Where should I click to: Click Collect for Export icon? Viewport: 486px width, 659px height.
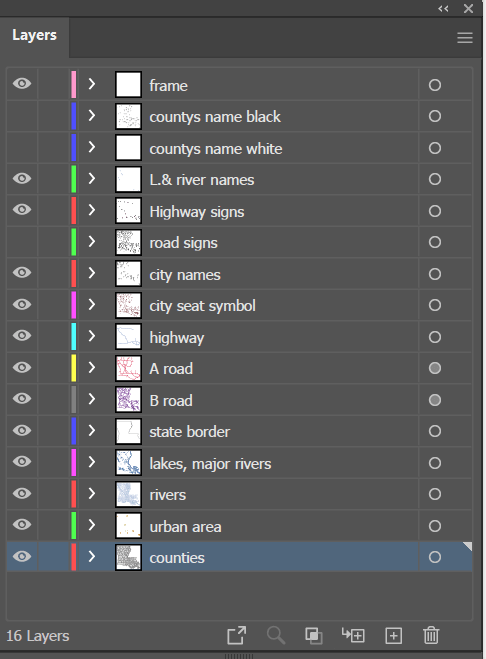236,635
